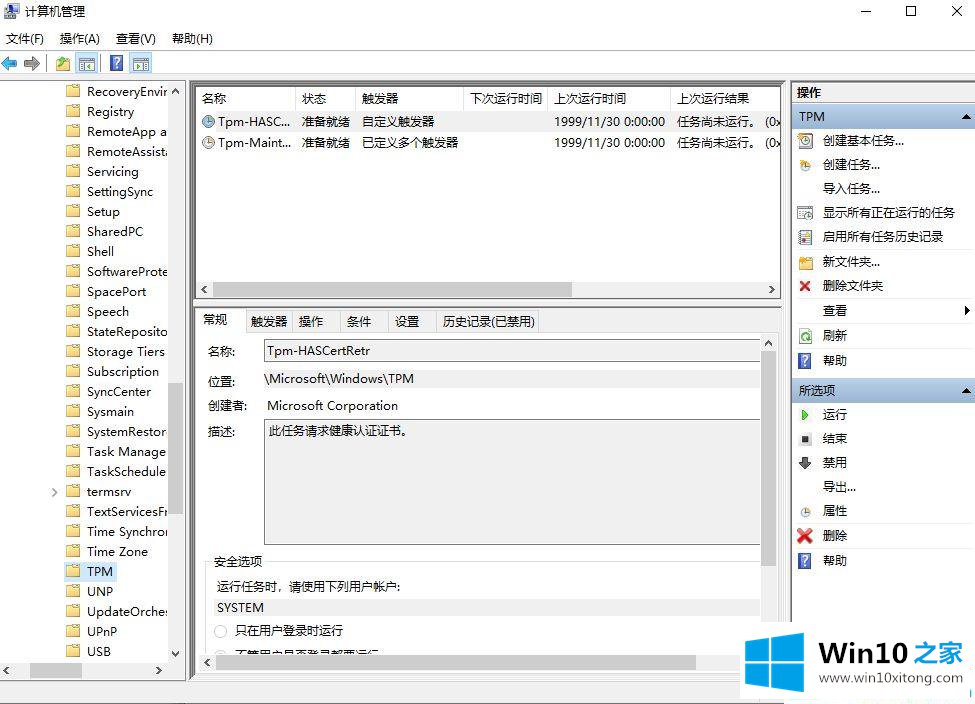Click the red X 删除 icon in 所选项
Image resolution: width=975 pixels, height=704 pixels.
[x=805, y=535]
